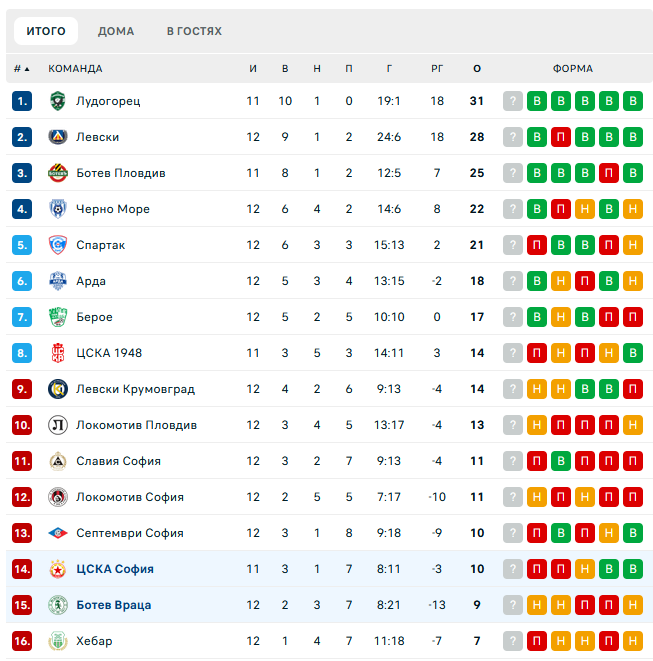The width and height of the screenshot is (653, 661).
Task: Open the Лудогорец team link
Action: point(108,101)
